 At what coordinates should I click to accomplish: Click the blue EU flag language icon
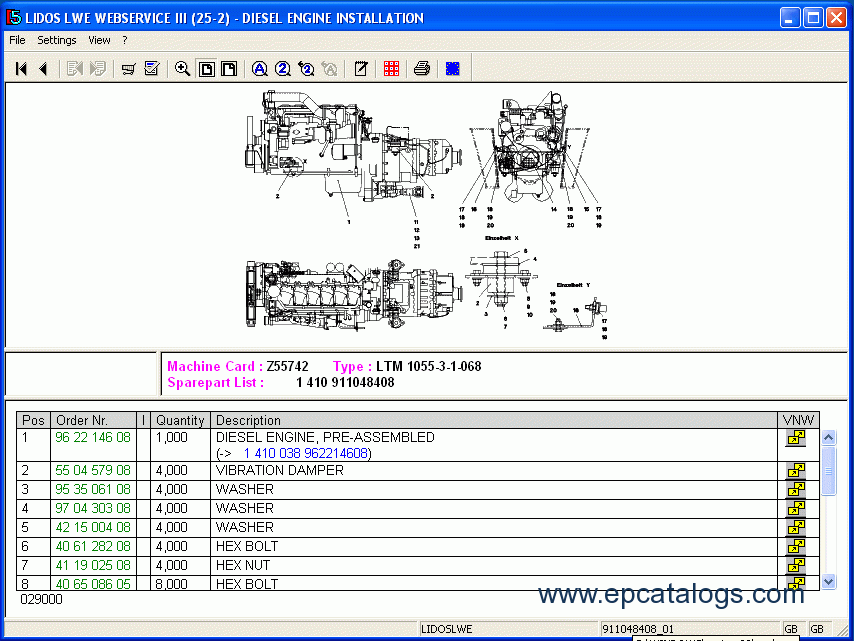[453, 69]
